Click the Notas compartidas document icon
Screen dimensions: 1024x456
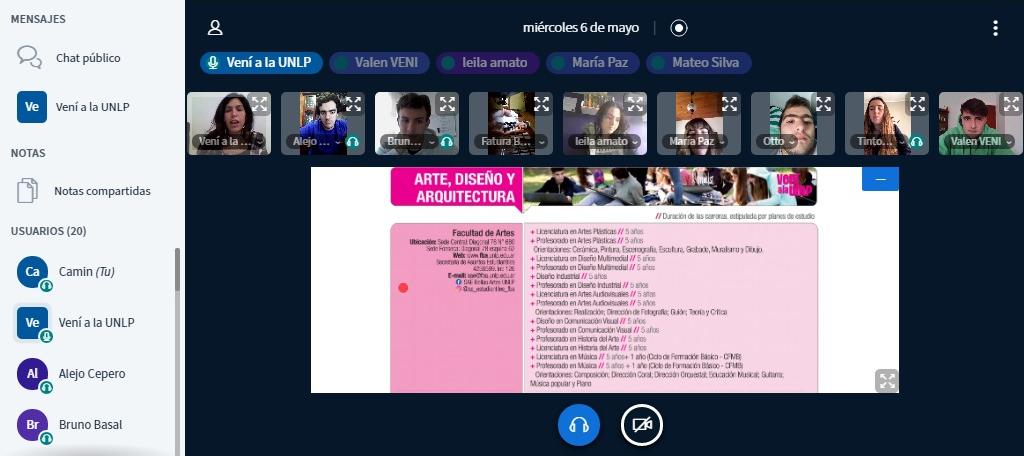[x=29, y=190]
